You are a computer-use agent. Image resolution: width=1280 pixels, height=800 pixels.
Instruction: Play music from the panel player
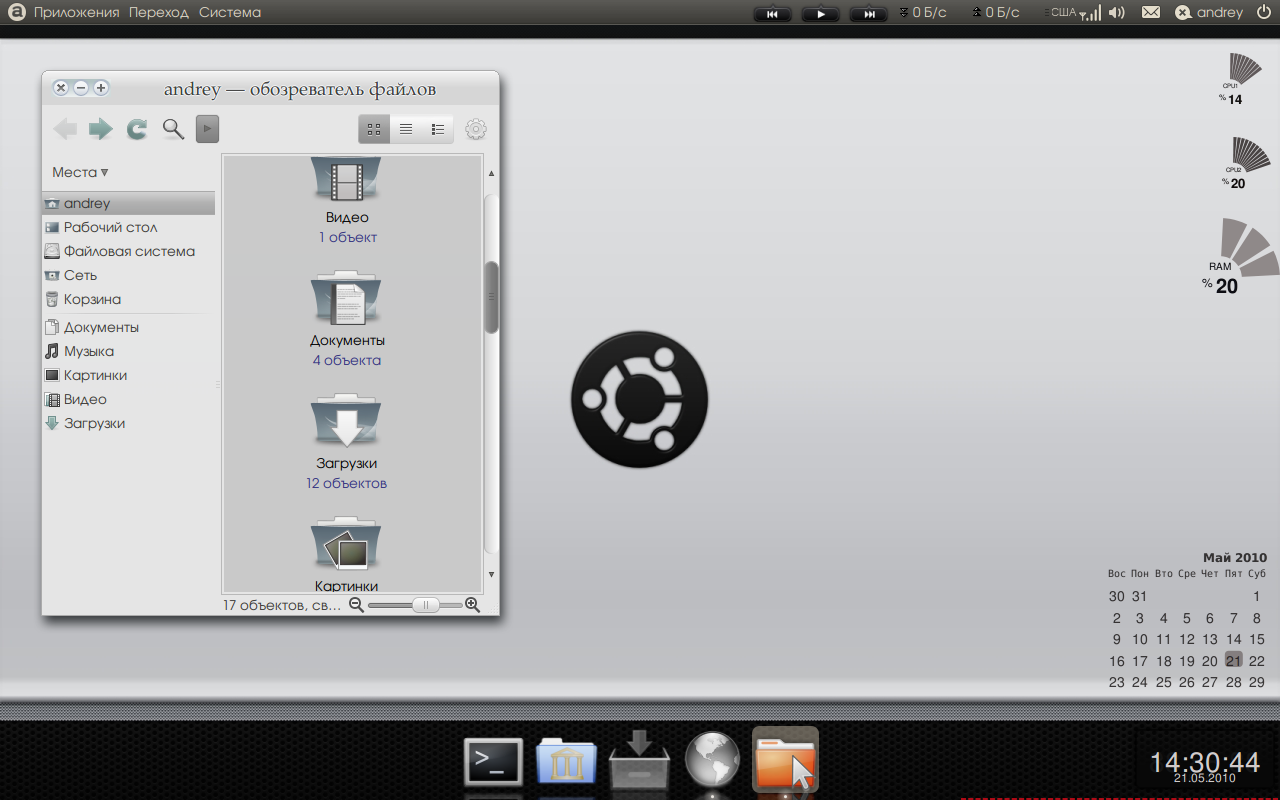pyautogui.click(x=821, y=13)
